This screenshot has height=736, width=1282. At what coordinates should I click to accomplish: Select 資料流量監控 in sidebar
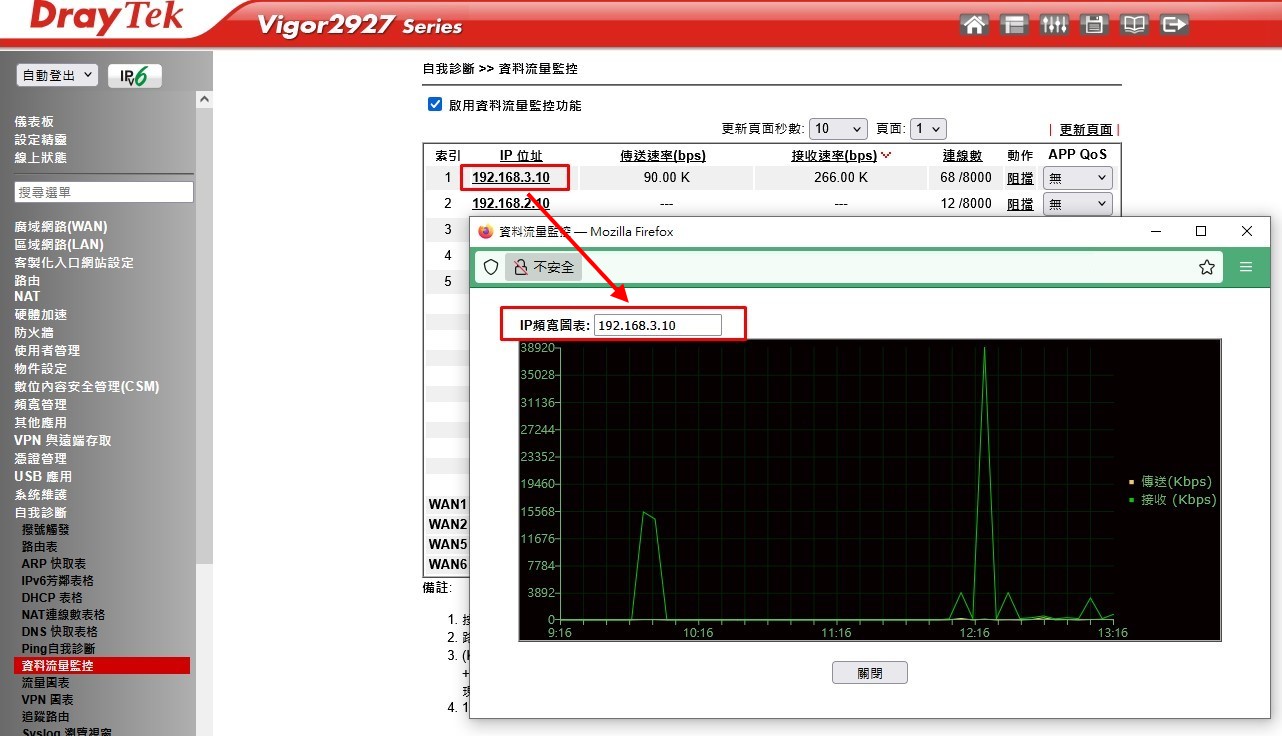(58, 665)
